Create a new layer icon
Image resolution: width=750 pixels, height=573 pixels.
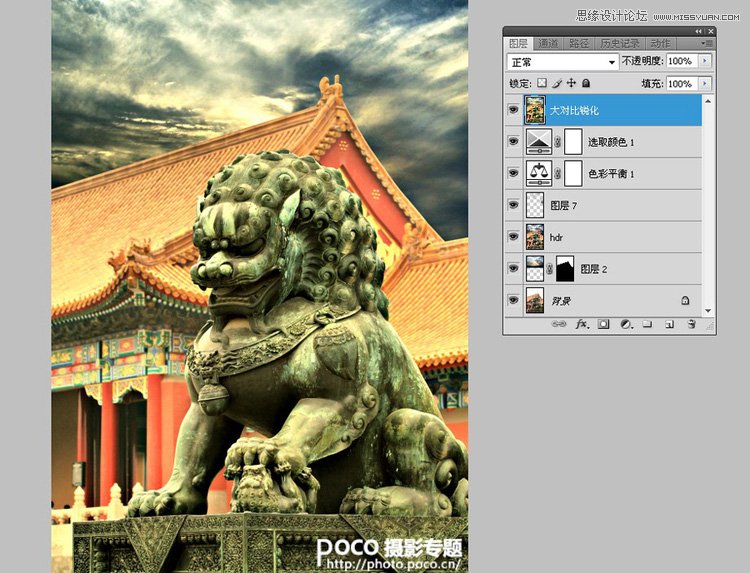[x=669, y=324]
